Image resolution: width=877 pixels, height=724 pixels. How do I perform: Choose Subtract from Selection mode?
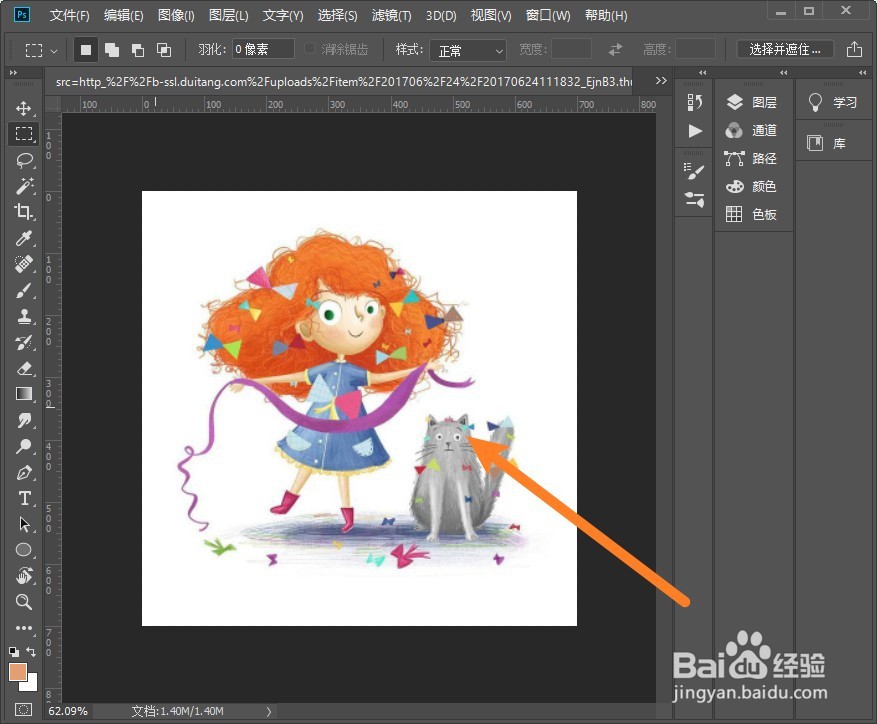tap(138, 50)
